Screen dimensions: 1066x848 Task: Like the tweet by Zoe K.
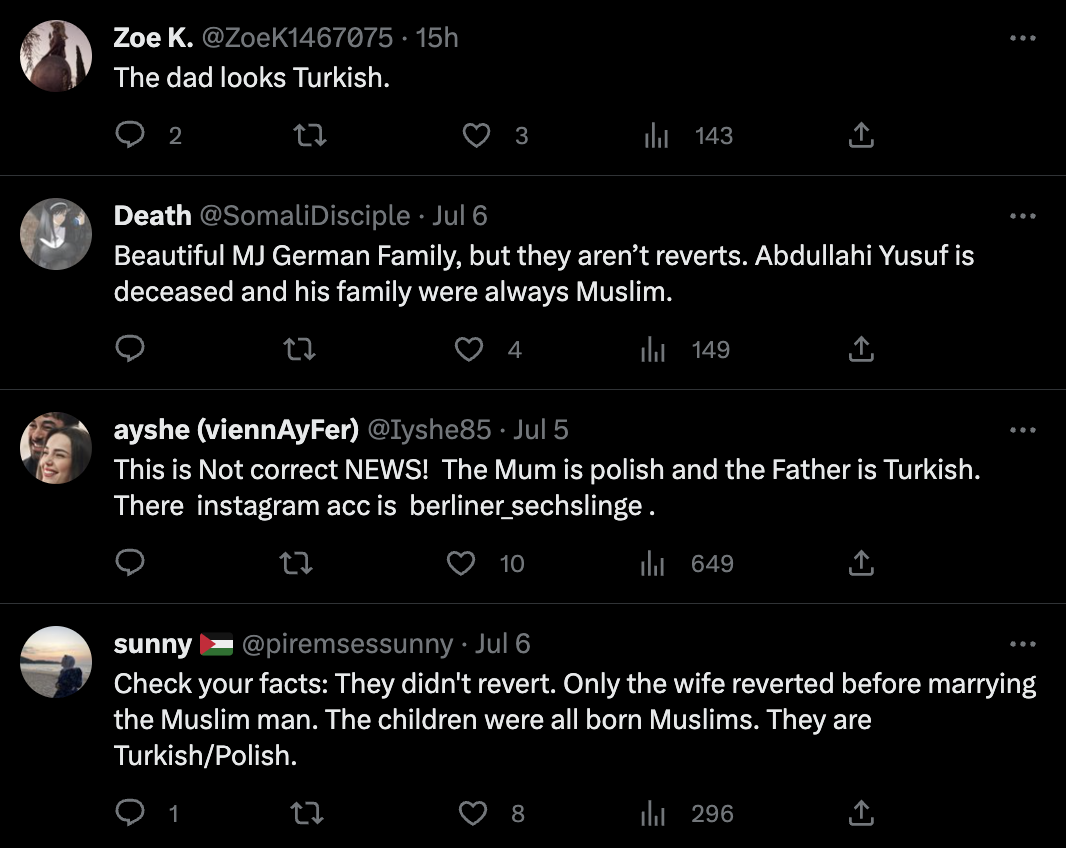[477, 135]
